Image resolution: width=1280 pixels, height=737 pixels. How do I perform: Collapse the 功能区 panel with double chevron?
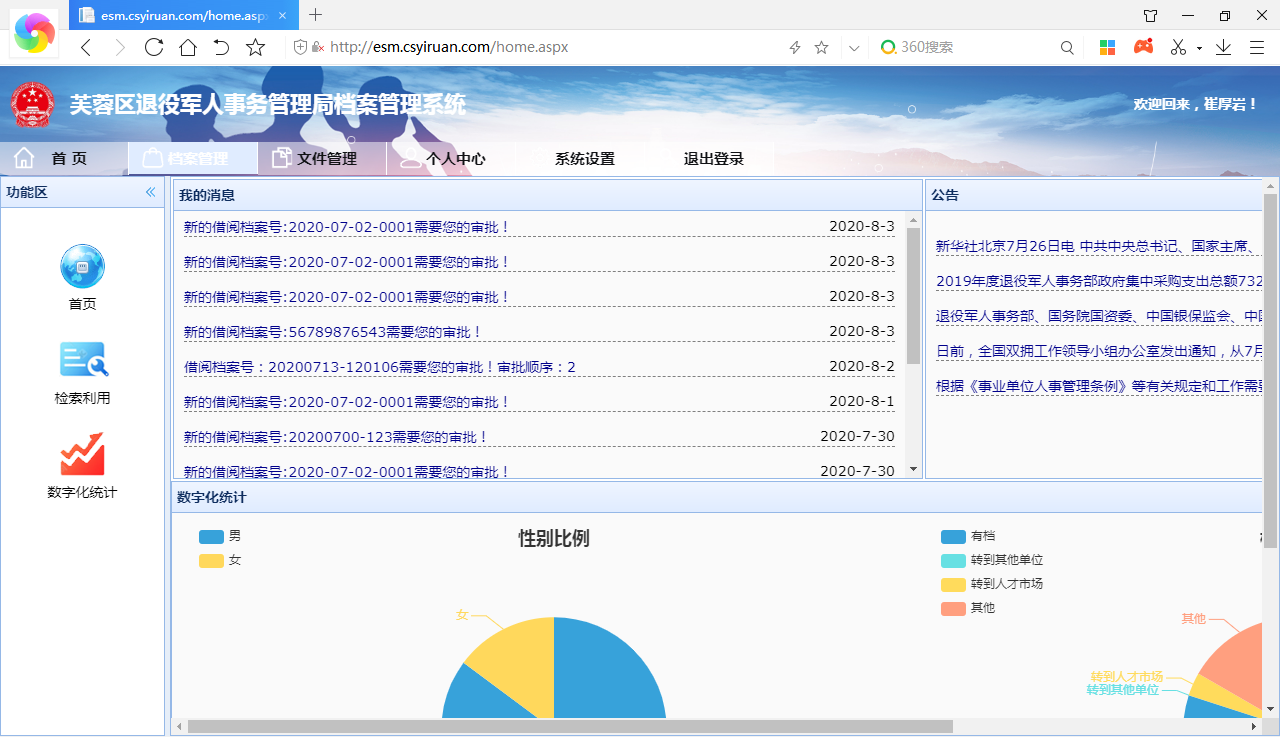[x=151, y=192]
